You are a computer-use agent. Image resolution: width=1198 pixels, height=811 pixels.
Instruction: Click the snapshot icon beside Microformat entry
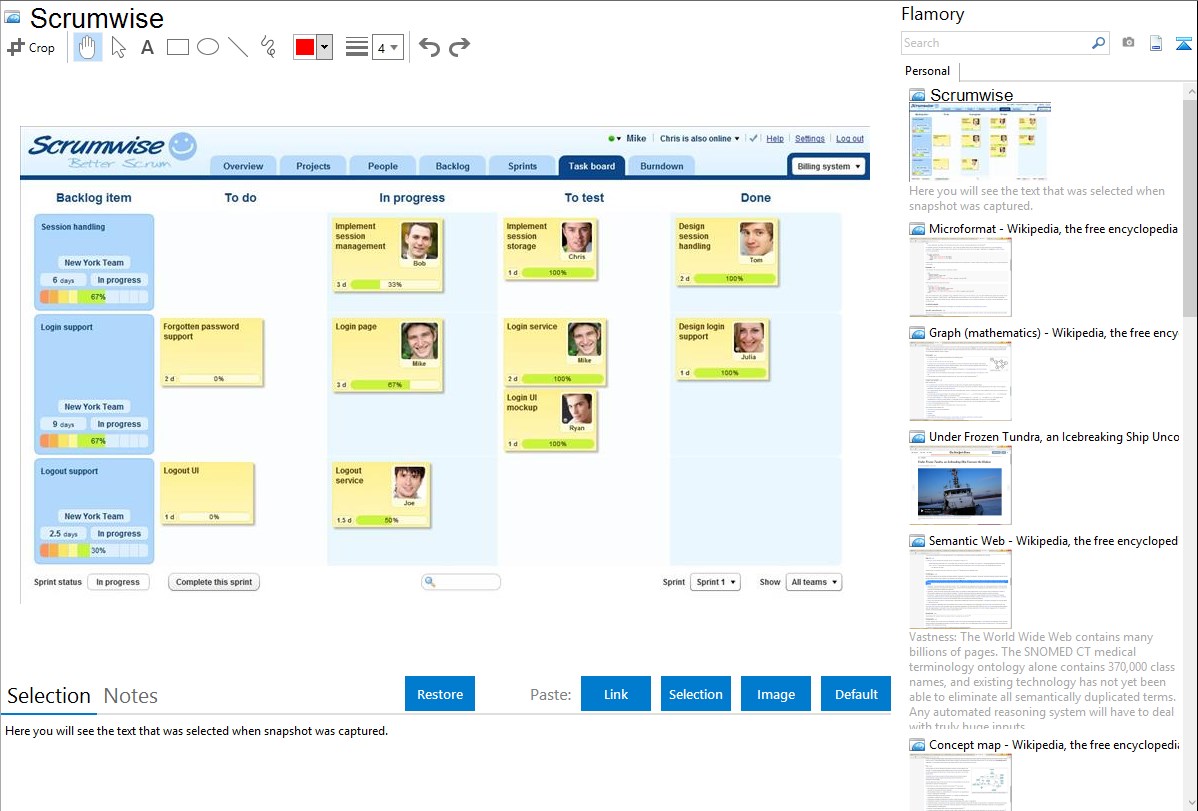tap(917, 229)
